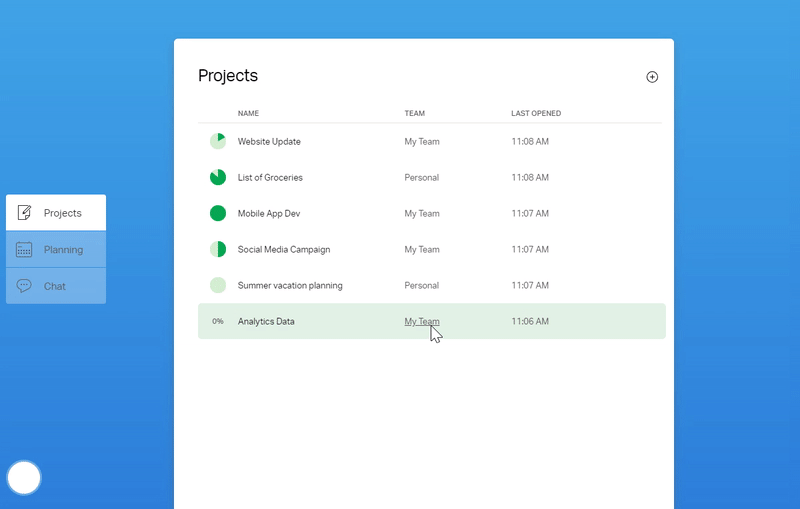Click the LAST OPENED column header
Screen dimensions: 800x509
pos(536,113)
